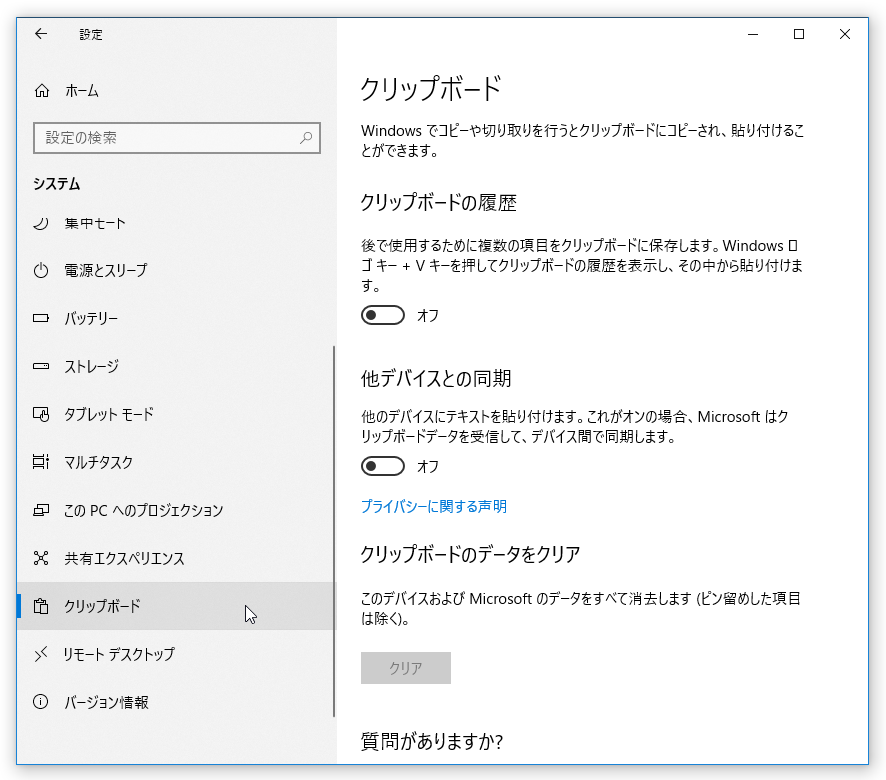Click the クリップボード clipboard icon
Screen dimensions: 886x780
click(41, 606)
